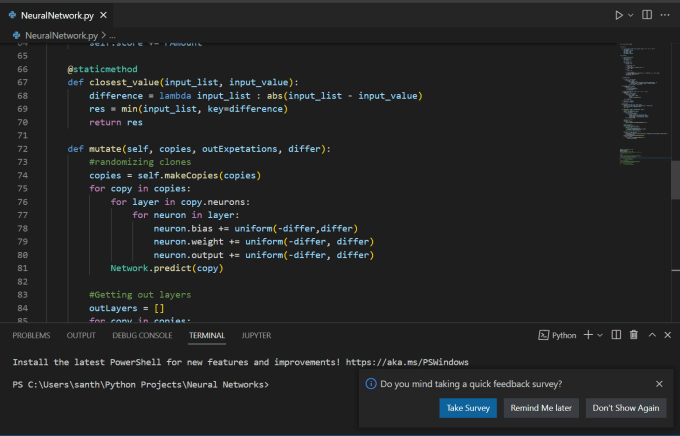Choose Don't Show Again
Viewport: 680px width, 436px height.
click(626, 408)
